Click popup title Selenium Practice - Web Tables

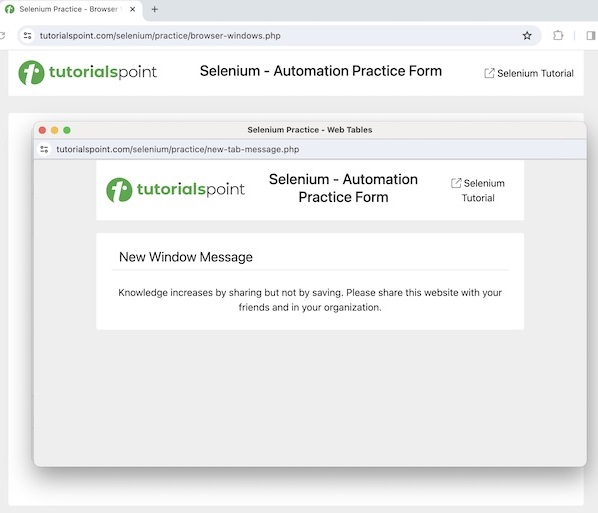(310, 130)
